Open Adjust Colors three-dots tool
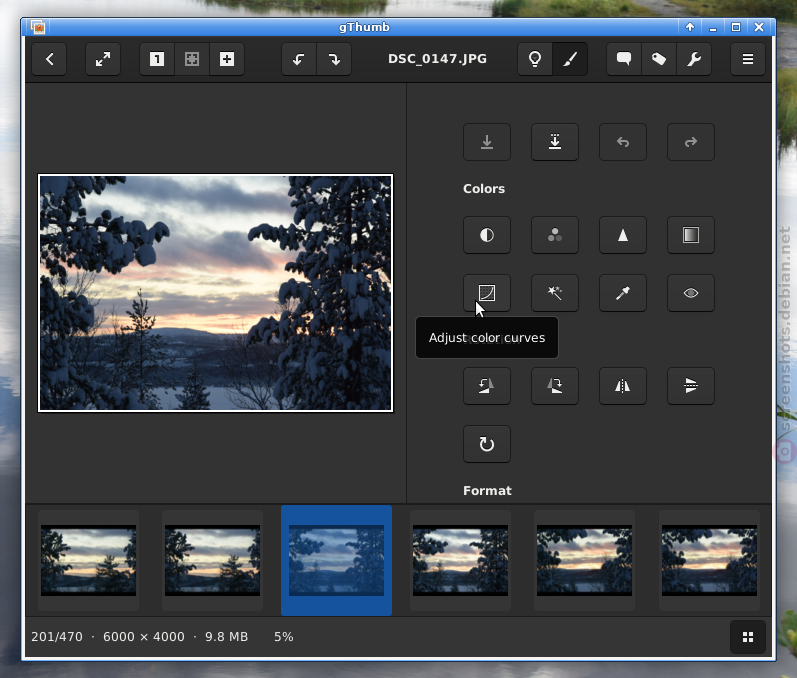This screenshot has height=678, width=797. (x=555, y=235)
